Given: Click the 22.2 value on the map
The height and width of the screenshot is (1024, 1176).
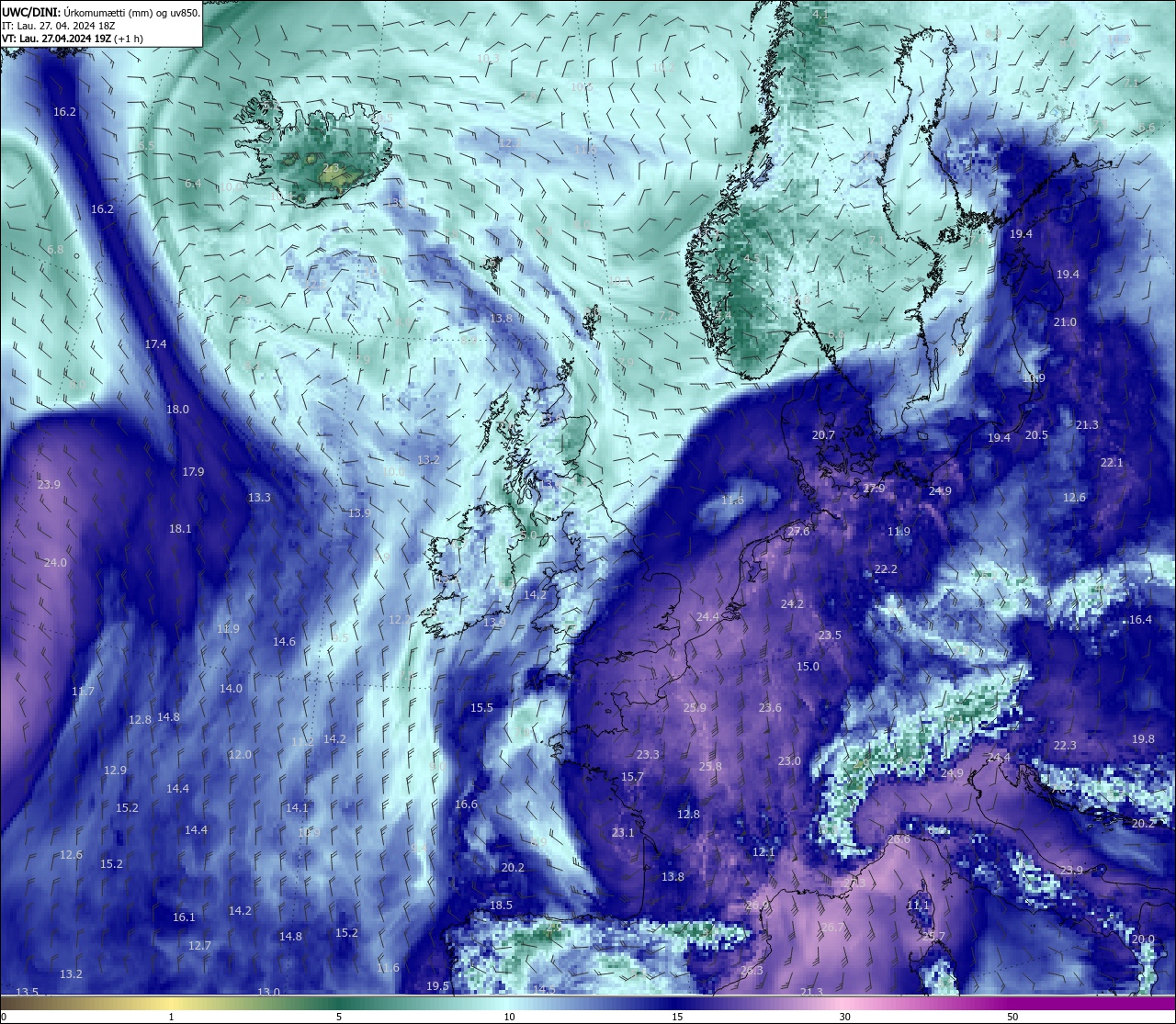Looking at the screenshot, I should tap(886, 570).
